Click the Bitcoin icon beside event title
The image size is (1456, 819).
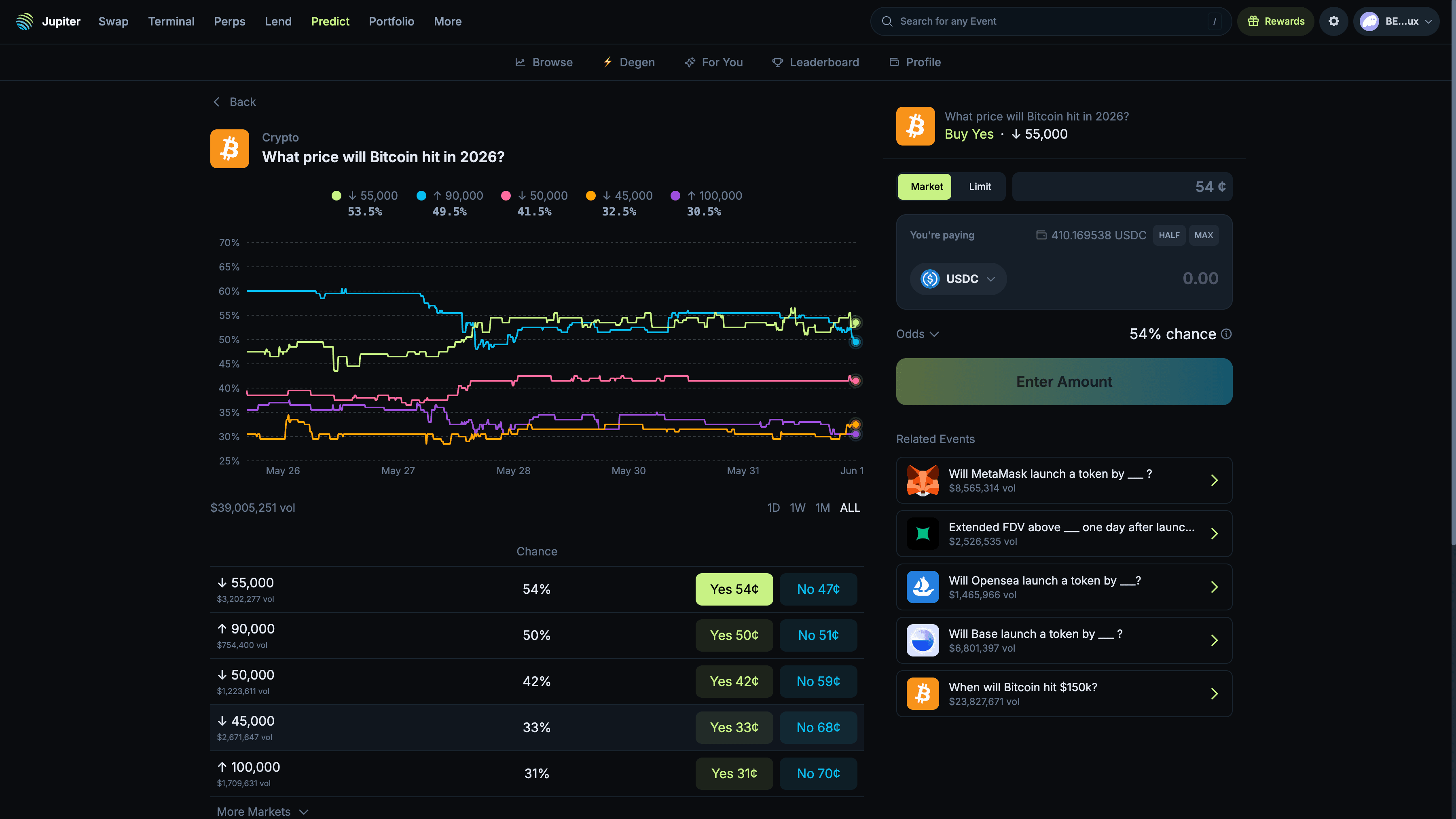pos(229,148)
